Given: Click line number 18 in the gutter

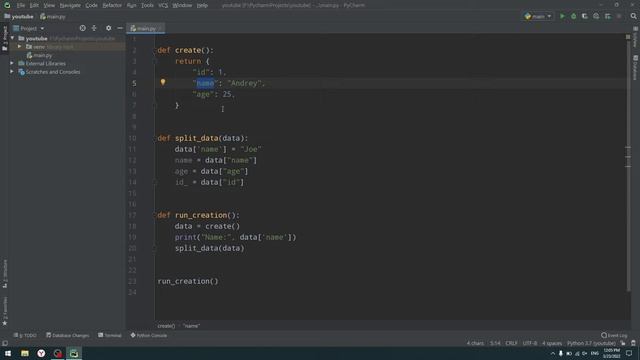Looking at the screenshot, I should click(x=132, y=226).
